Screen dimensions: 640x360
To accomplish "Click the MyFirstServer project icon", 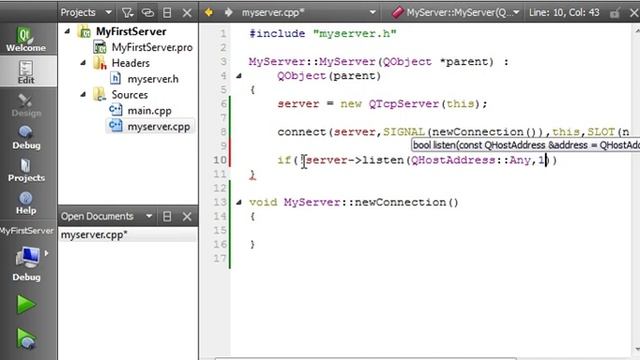I will (84, 31).
